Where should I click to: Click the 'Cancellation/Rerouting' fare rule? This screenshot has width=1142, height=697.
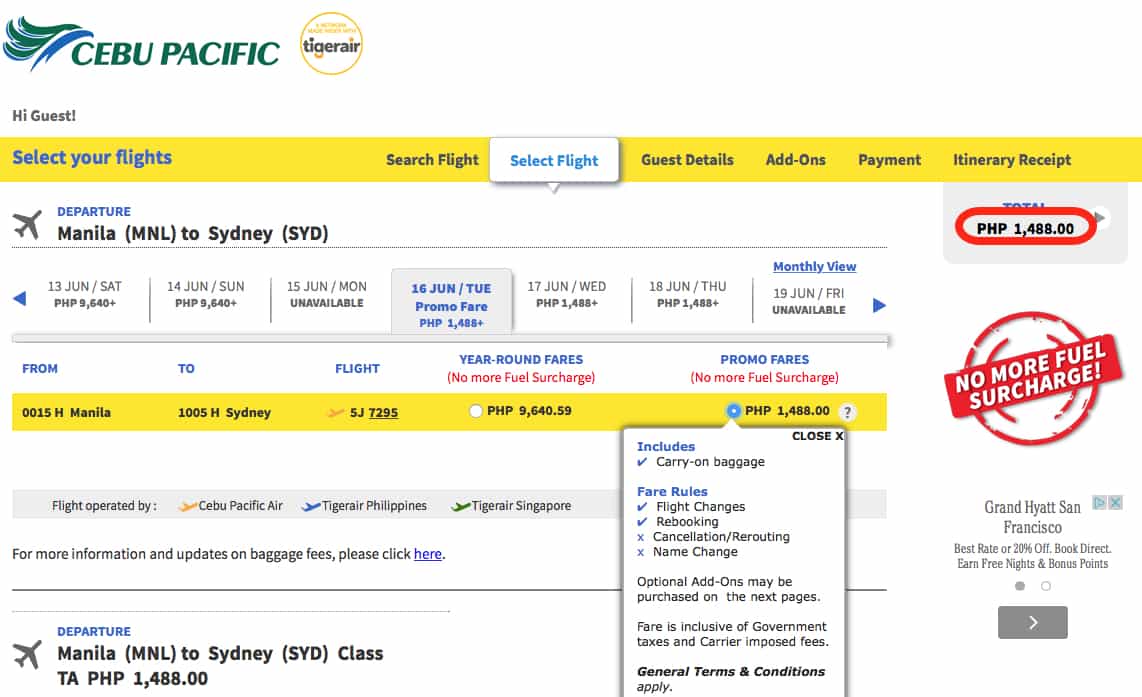pos(721,537)
